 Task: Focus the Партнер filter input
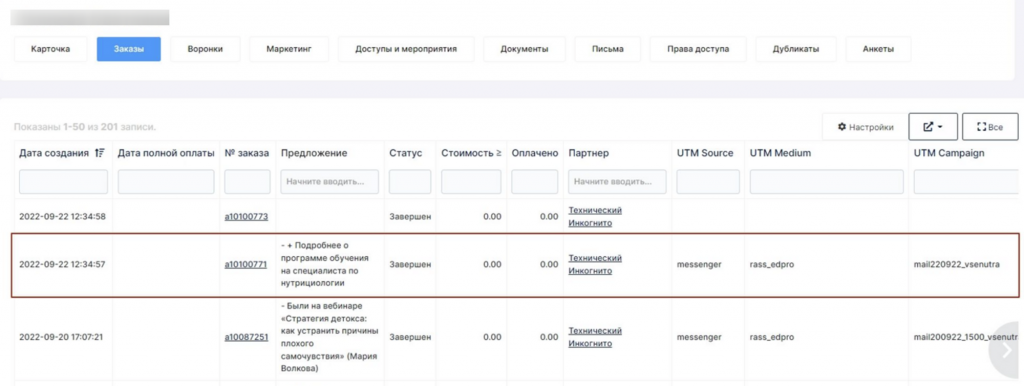pos(617,182)
